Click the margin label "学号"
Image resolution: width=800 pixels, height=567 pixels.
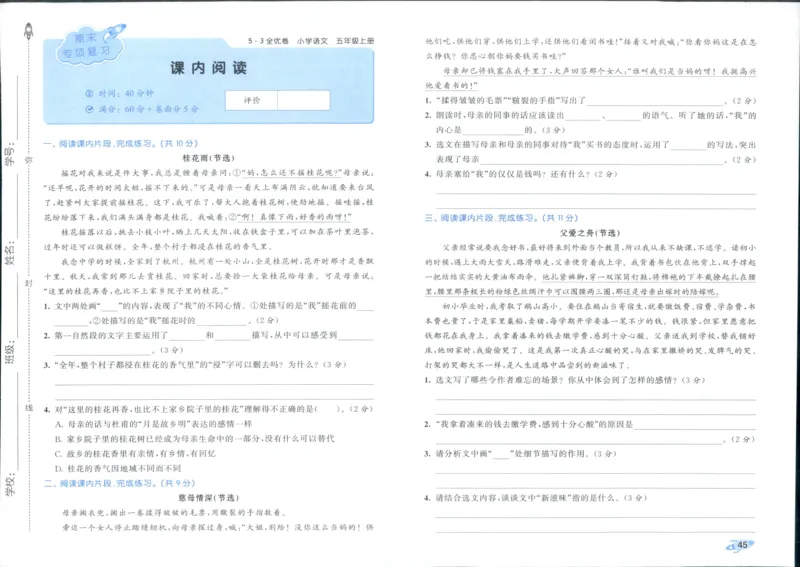10,155
